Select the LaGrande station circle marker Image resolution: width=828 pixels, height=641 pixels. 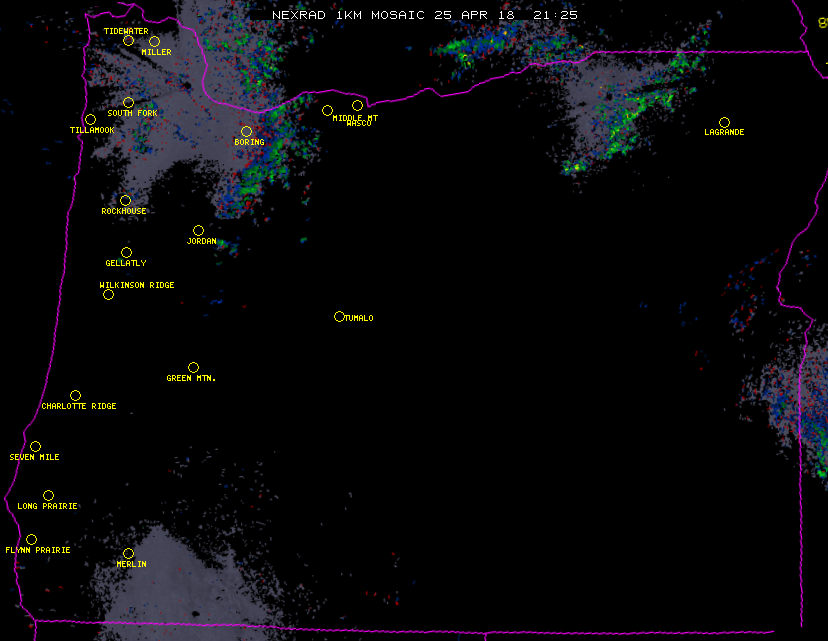[x=724, y=122]
